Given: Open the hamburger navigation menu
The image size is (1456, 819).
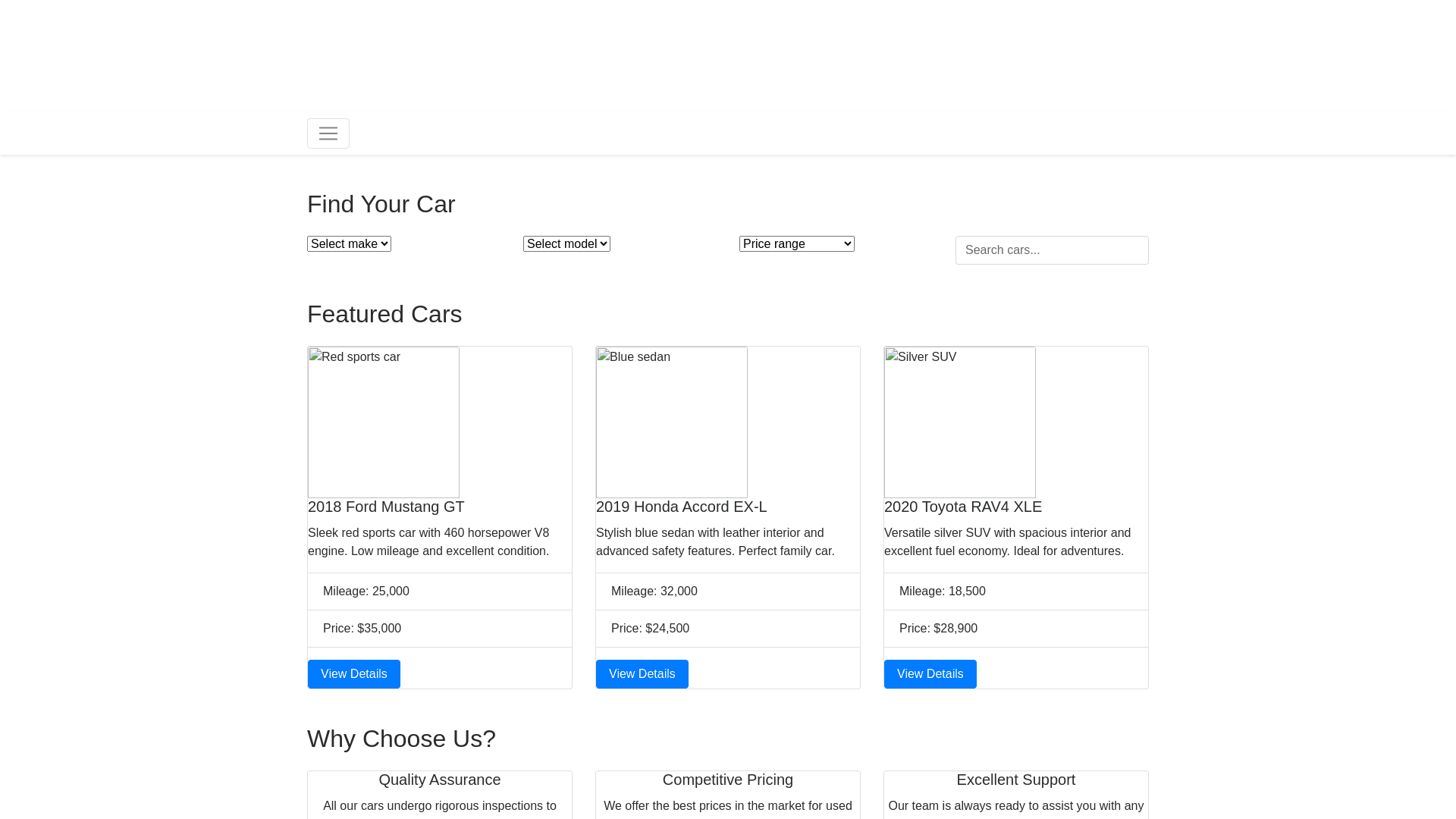Looking at the screenshot, I should coord(328,133).
